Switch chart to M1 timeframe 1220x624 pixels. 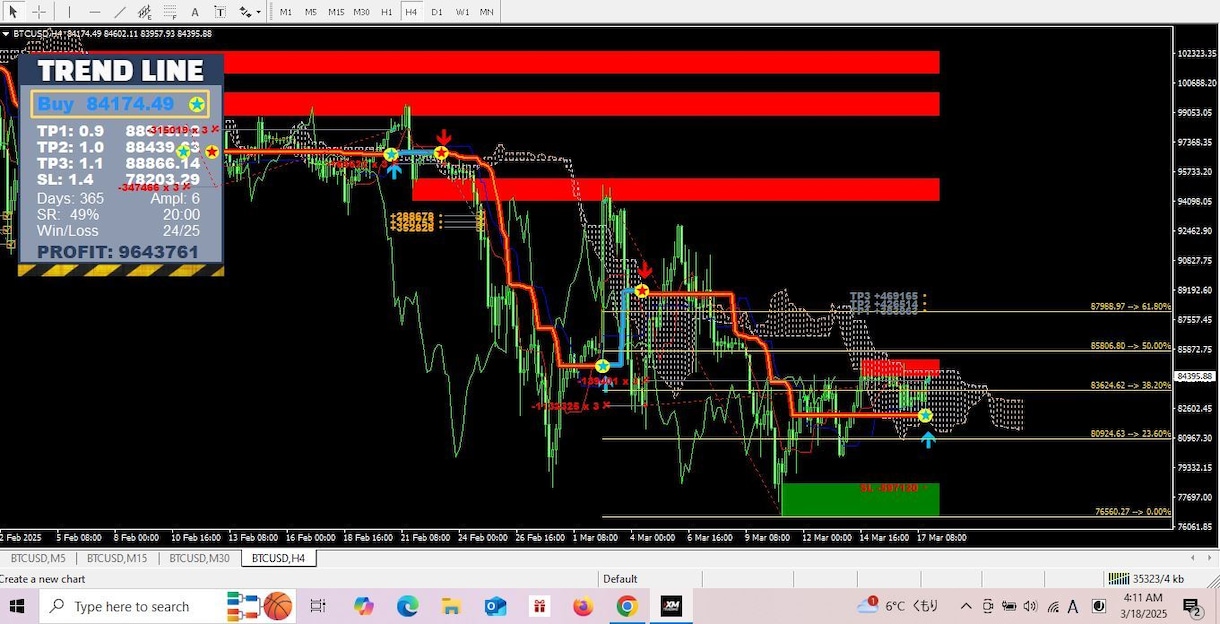(286, 12)
